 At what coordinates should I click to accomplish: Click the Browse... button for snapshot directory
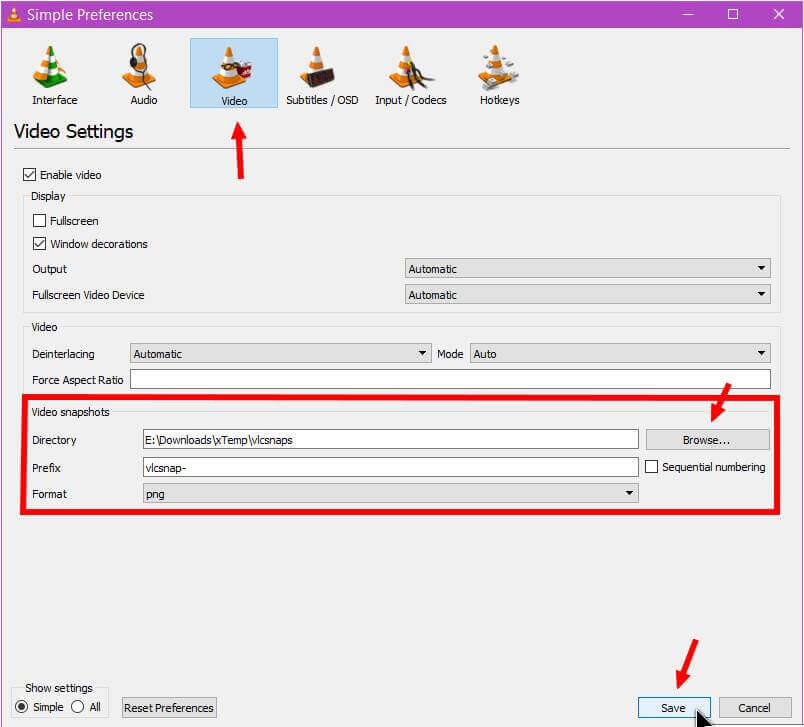[708, 440]
